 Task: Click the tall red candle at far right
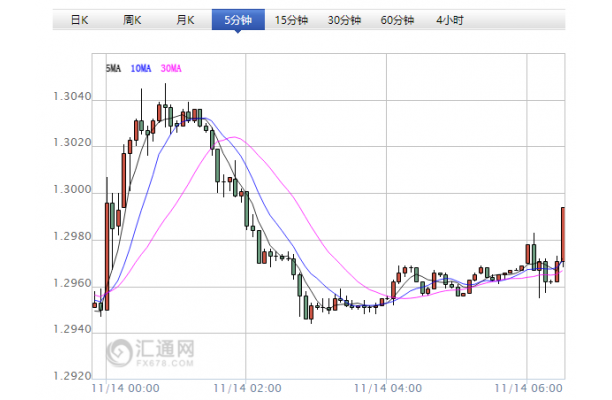[x=564, y=233]
